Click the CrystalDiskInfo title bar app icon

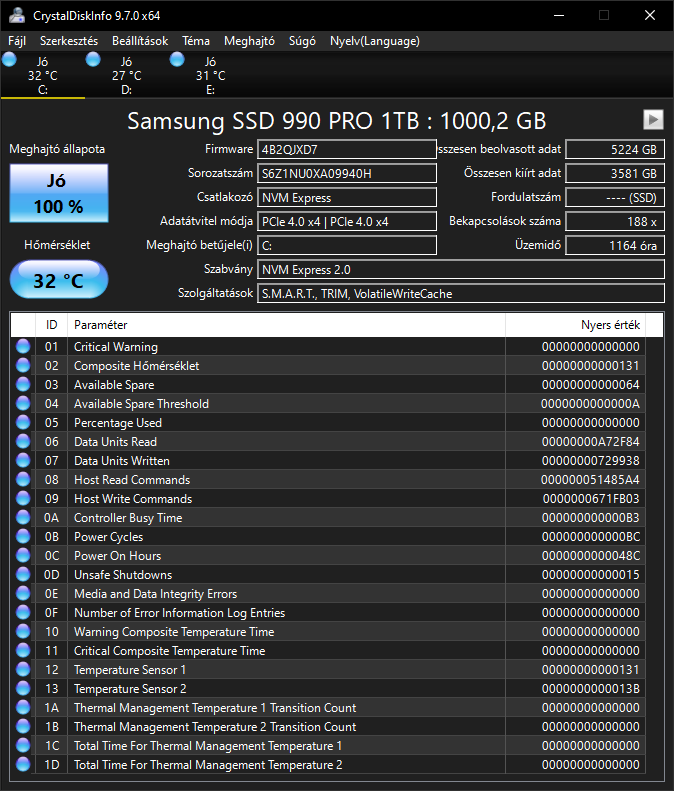point(17,15)
